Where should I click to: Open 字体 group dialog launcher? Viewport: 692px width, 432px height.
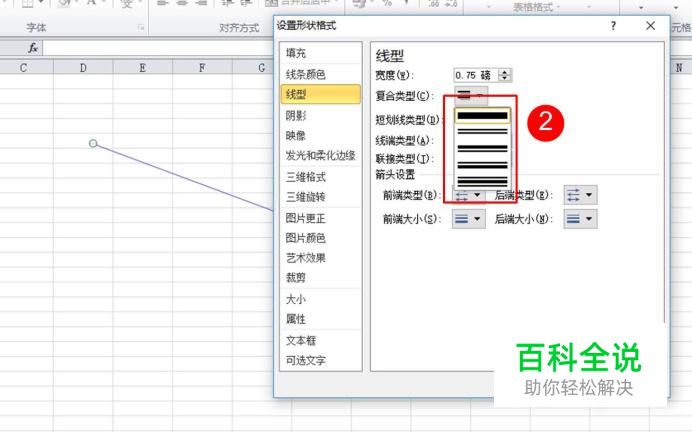coord(141,27)
